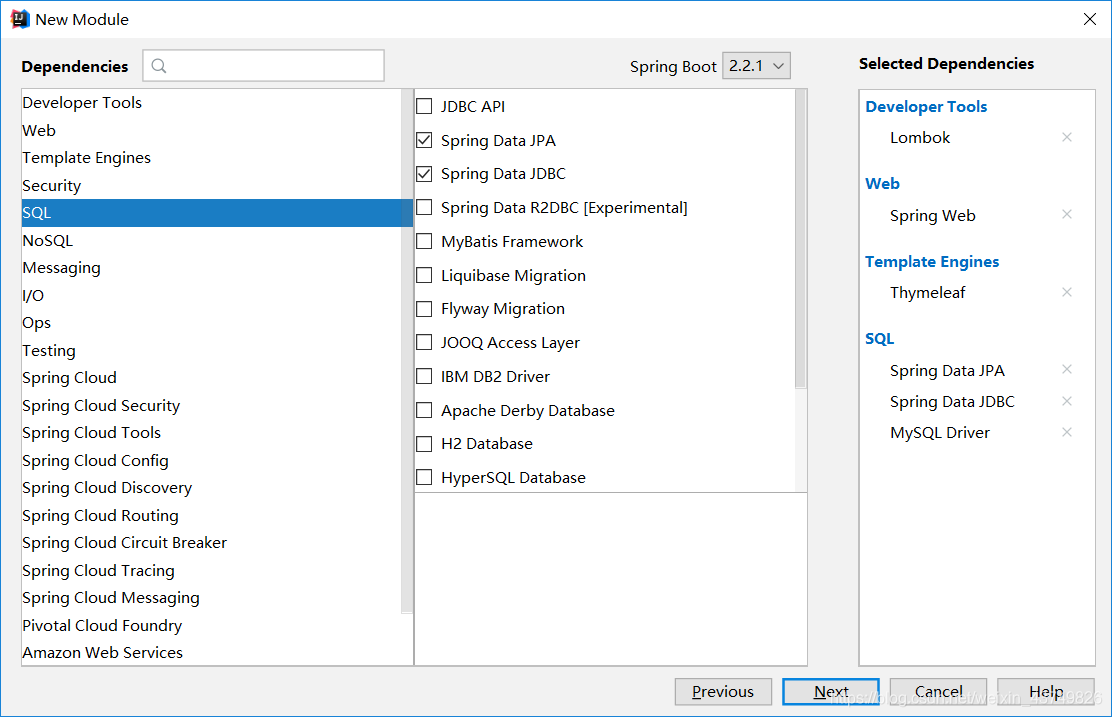Enable Flyway Migration dependency

coord(424,309)
